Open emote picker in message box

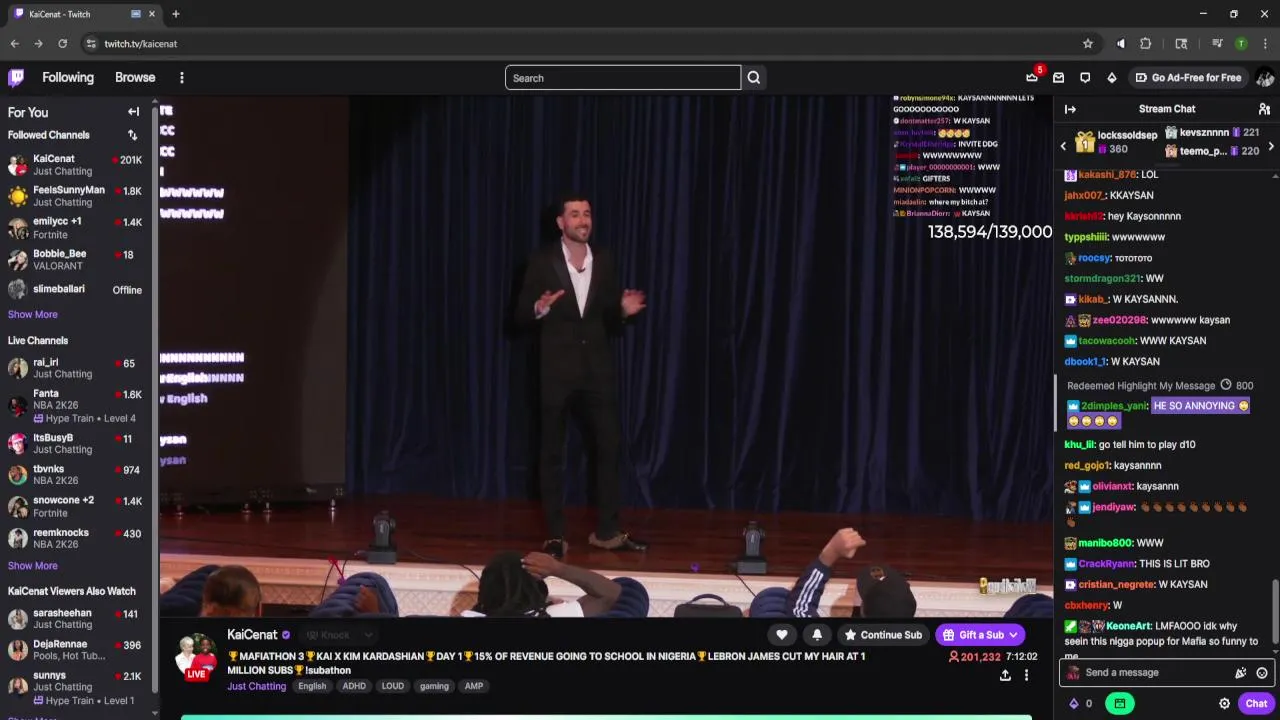coord(1262,673)
